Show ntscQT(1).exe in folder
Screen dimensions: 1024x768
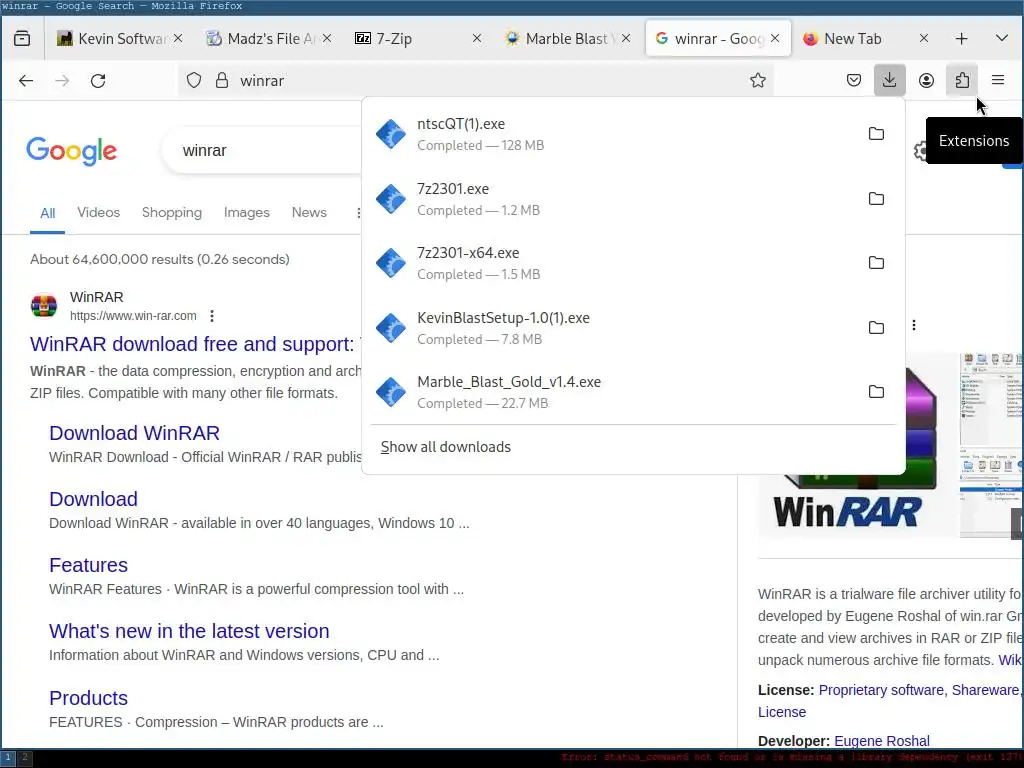[876, 134]
